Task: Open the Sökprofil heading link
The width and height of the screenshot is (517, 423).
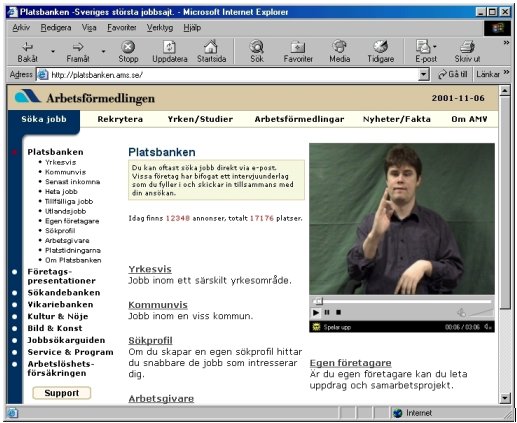Action: [150, 340]
